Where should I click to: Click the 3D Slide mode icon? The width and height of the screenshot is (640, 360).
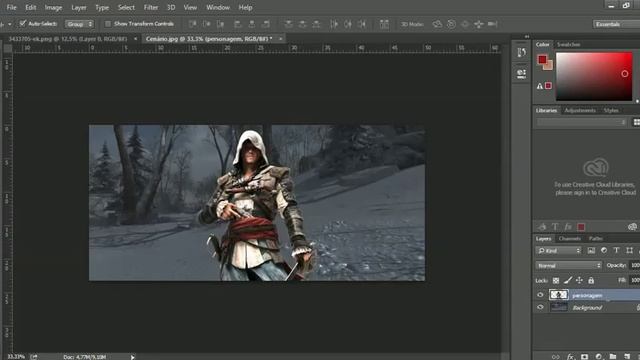(479, 24)
